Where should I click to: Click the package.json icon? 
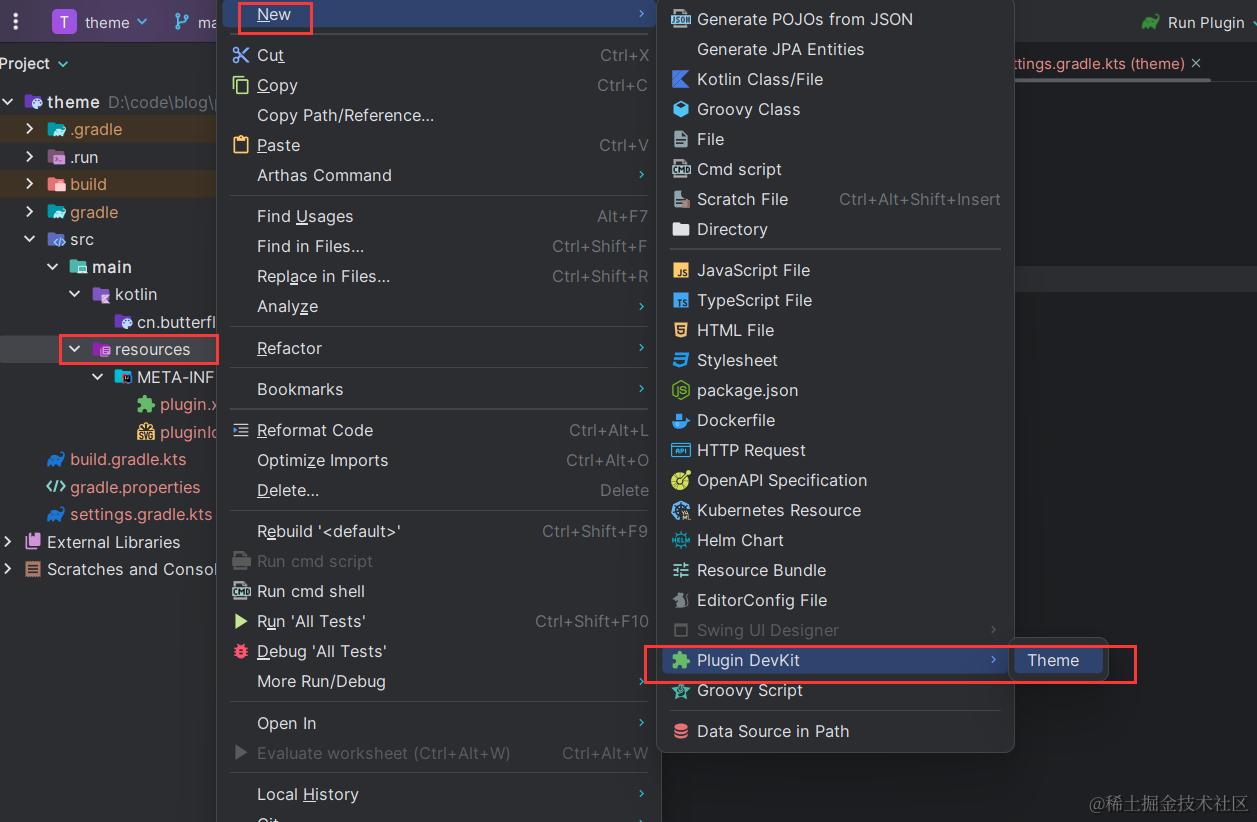pos(681,390)
